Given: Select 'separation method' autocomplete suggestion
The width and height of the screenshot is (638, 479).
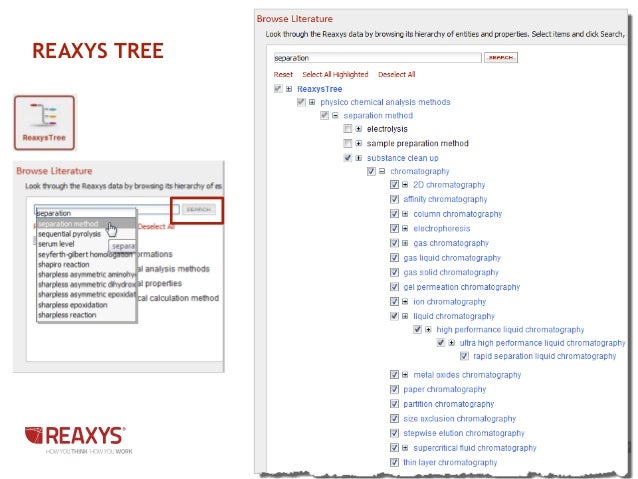Looking at the screenshot, I should click(x=86, y=224).
